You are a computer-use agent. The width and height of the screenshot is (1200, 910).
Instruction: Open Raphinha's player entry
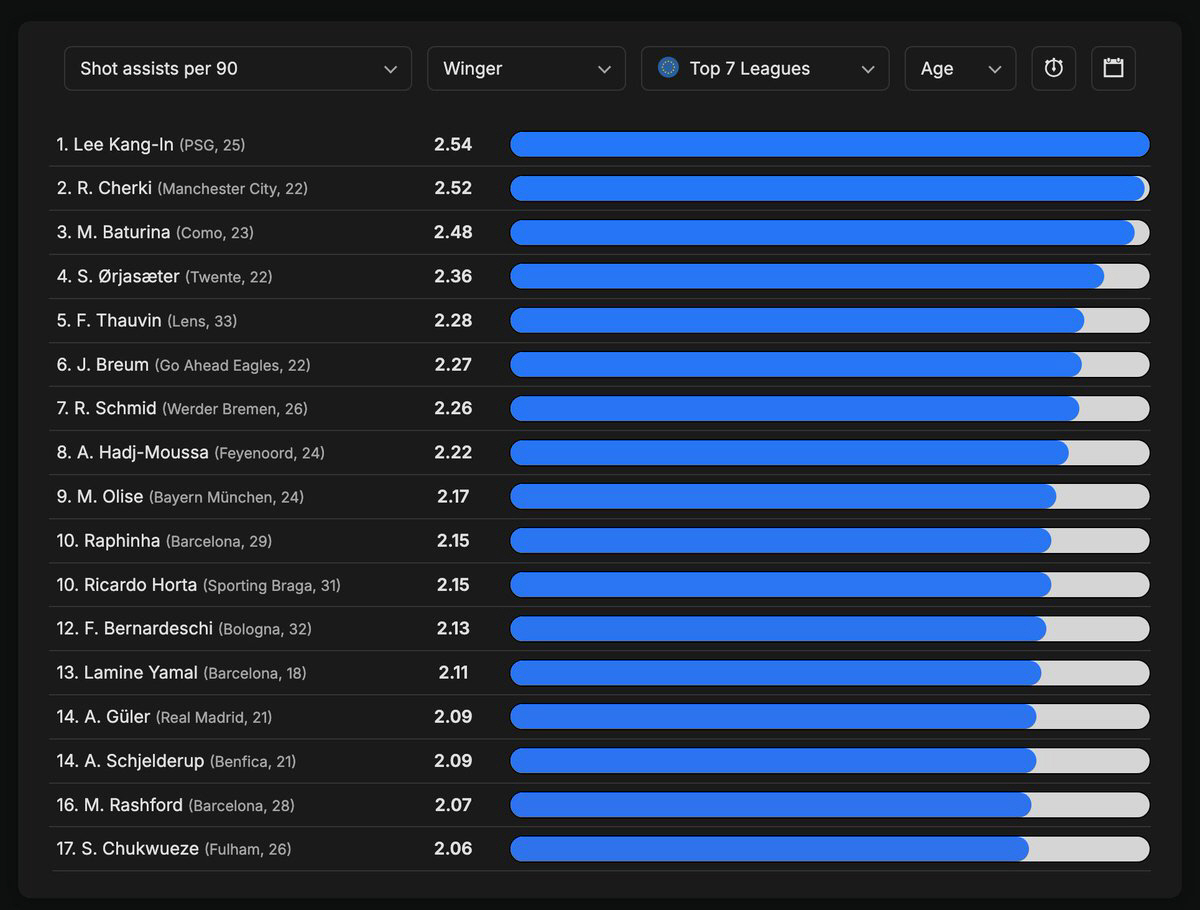[121, 541]
